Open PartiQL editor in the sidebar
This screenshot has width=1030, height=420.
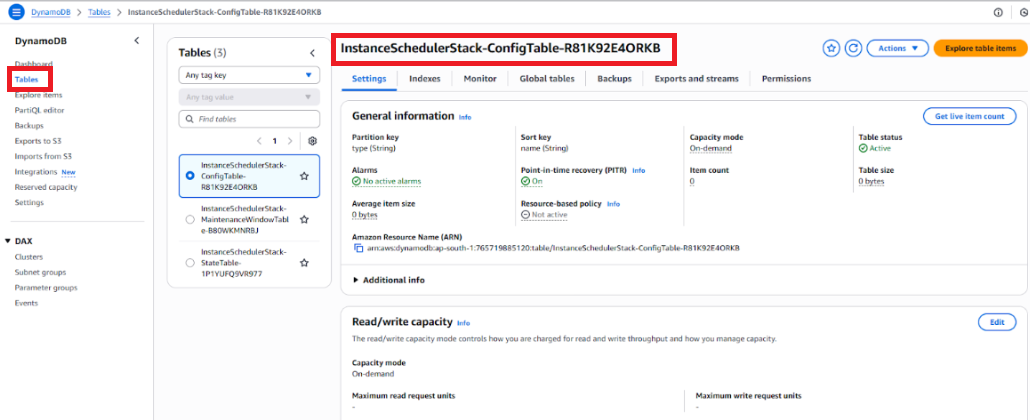39,110
